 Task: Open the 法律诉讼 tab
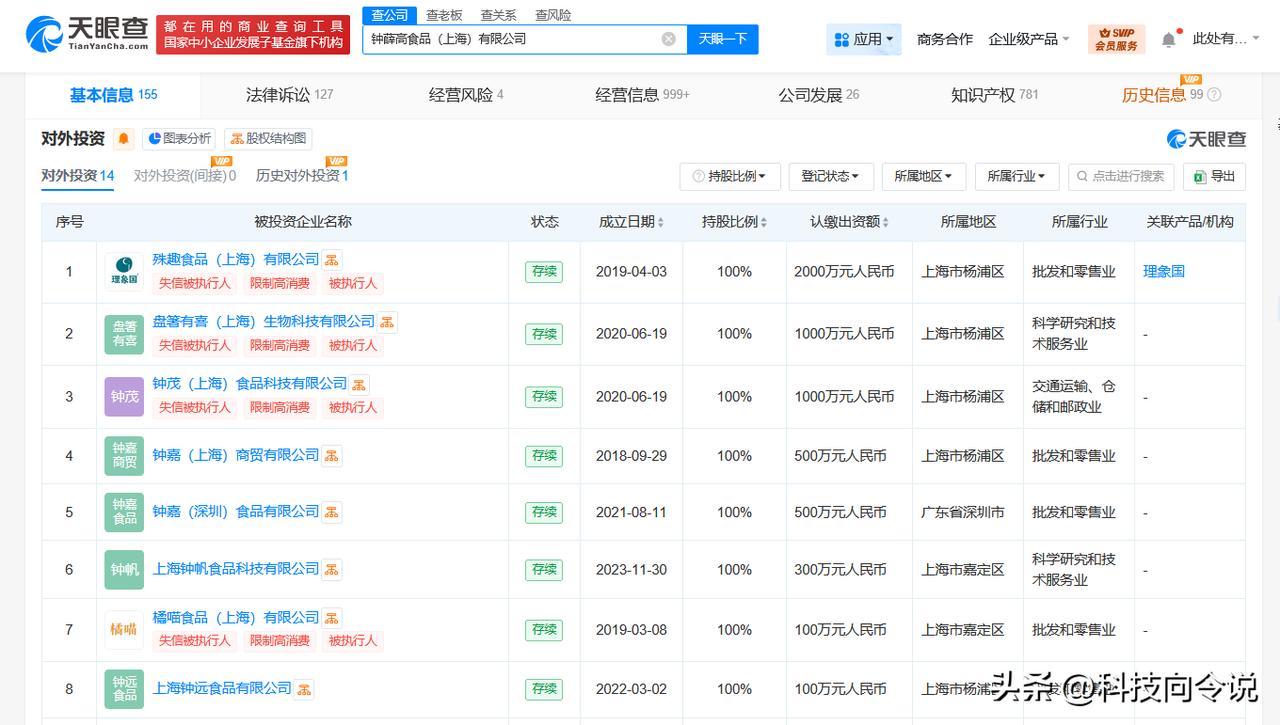(x=290, y=95)
